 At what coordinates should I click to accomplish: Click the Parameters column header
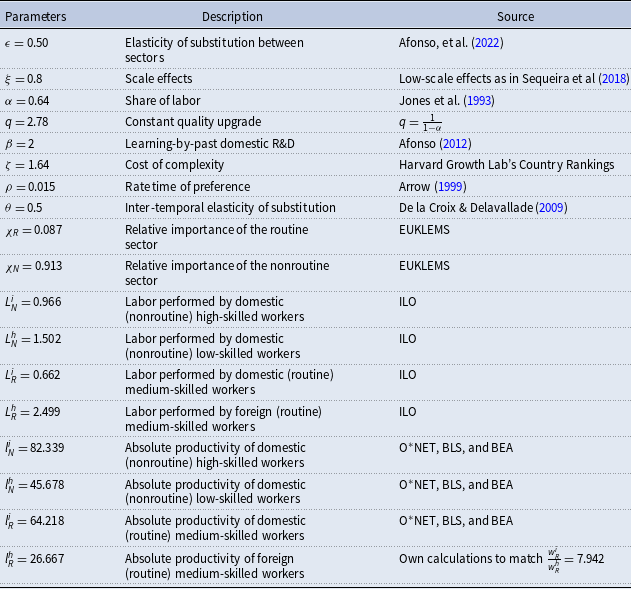(x=38, y=17)
